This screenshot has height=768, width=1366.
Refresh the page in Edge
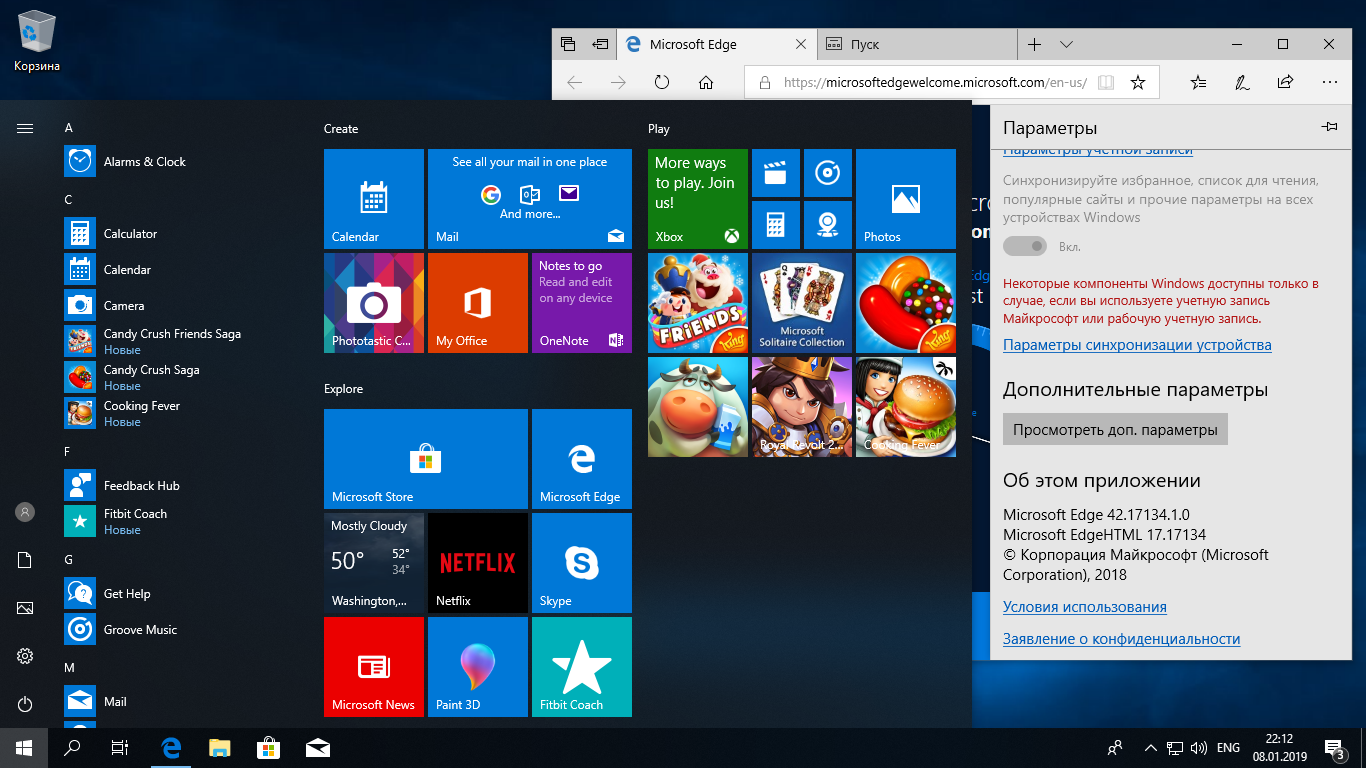(661, 83)
